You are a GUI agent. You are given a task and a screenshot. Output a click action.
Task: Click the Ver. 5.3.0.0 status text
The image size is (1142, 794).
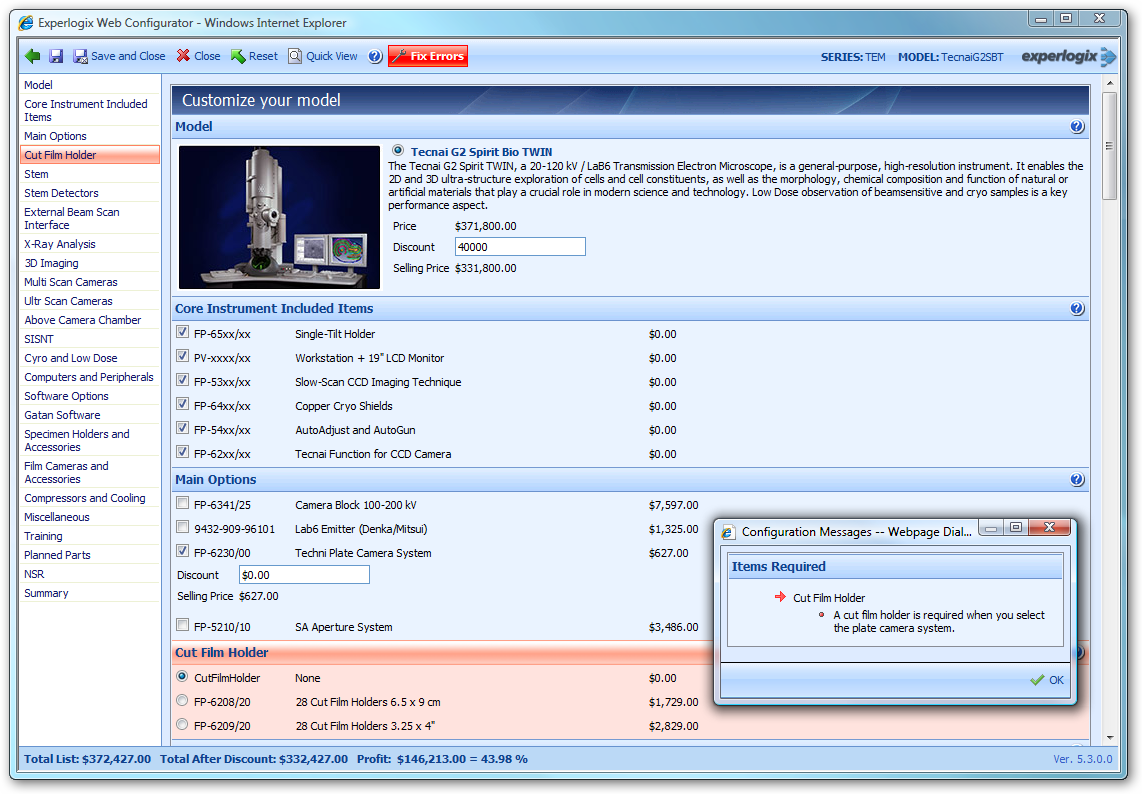point(1082,759)
